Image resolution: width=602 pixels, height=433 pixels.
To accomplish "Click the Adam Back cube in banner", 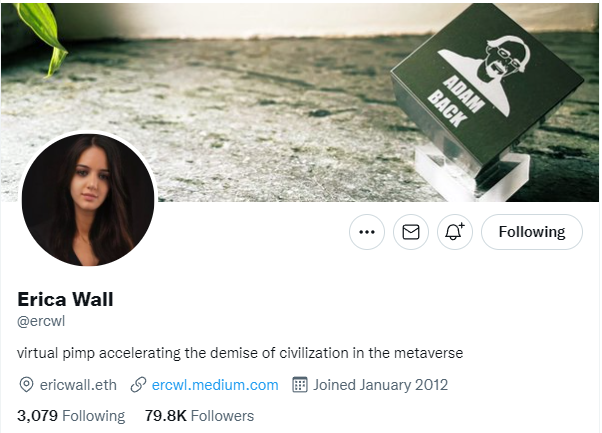I will click(486, 94).
